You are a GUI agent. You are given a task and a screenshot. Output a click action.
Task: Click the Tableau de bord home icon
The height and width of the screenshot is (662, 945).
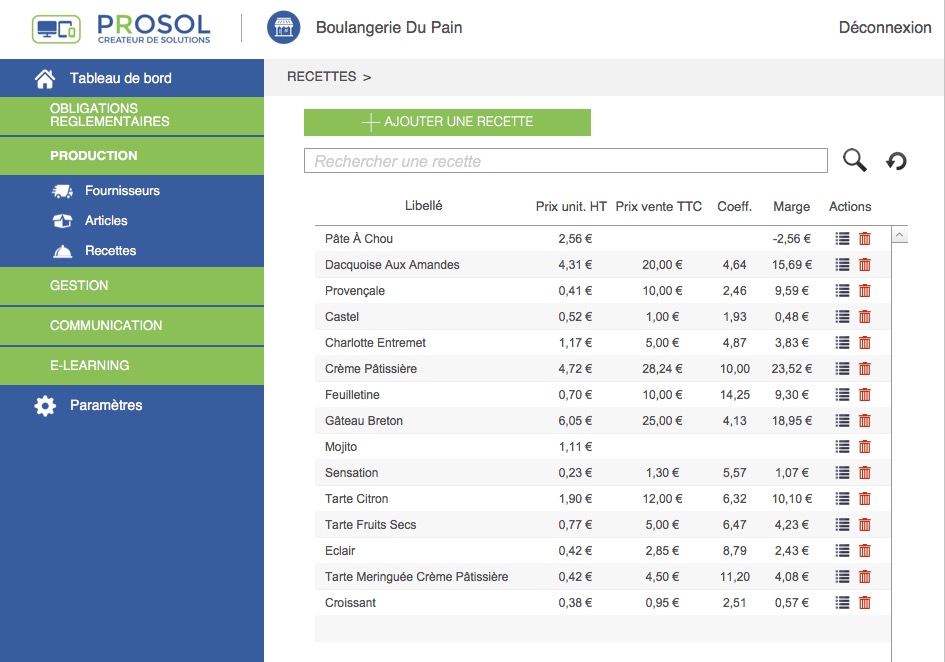click(45, 79)
